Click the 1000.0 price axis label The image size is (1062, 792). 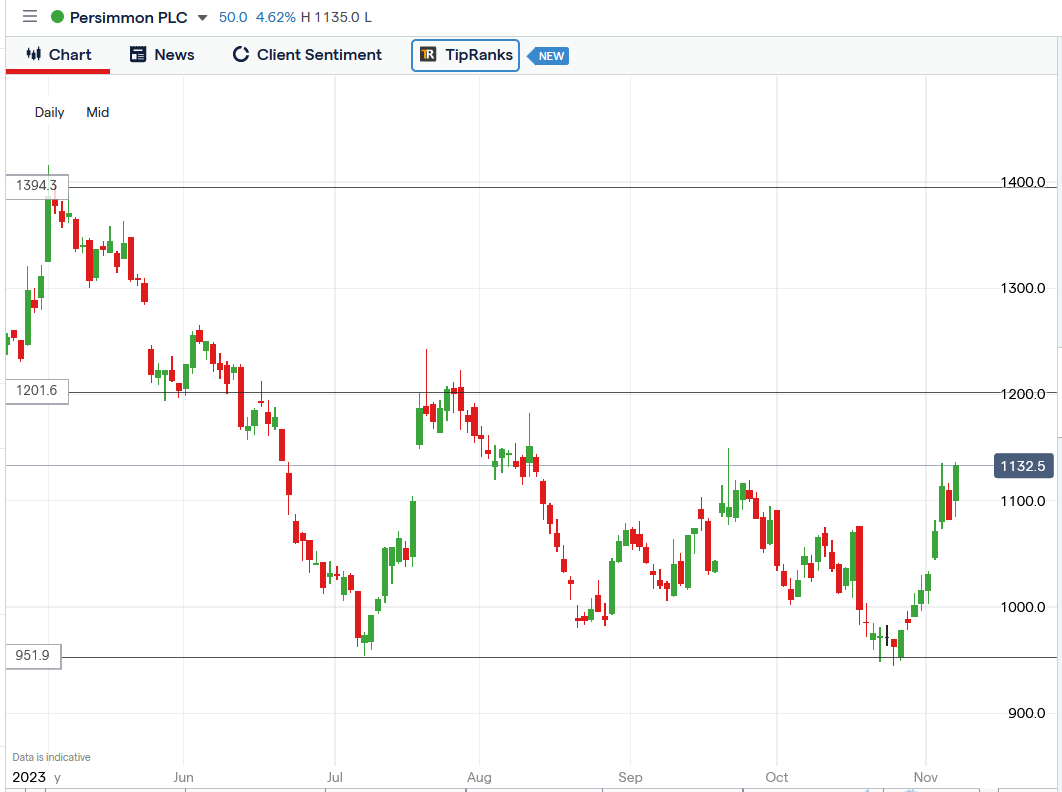(x=1023, y=608)
